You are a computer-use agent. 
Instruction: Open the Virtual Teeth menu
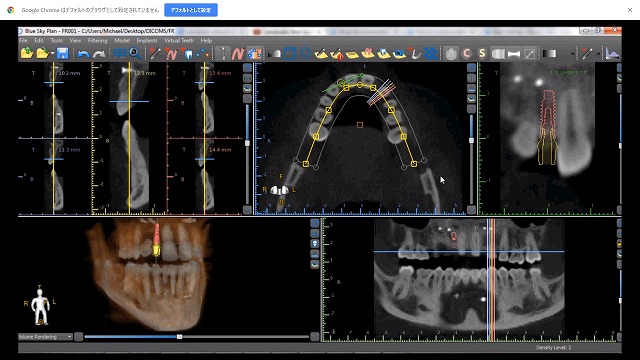coord(179,40)
